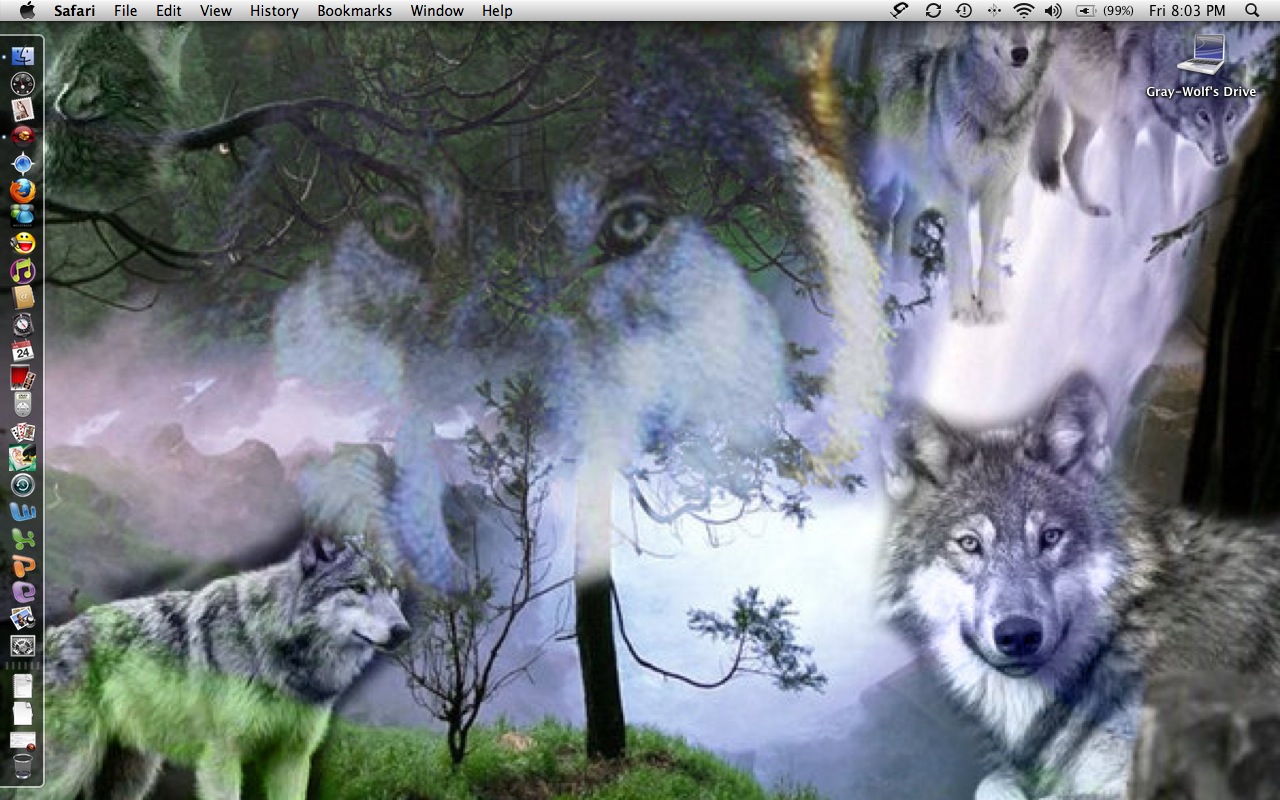Viewport: 1280px width, 800px height.
Task: Click the battery 99% indicator
Action: click(x=1104, y=10)
